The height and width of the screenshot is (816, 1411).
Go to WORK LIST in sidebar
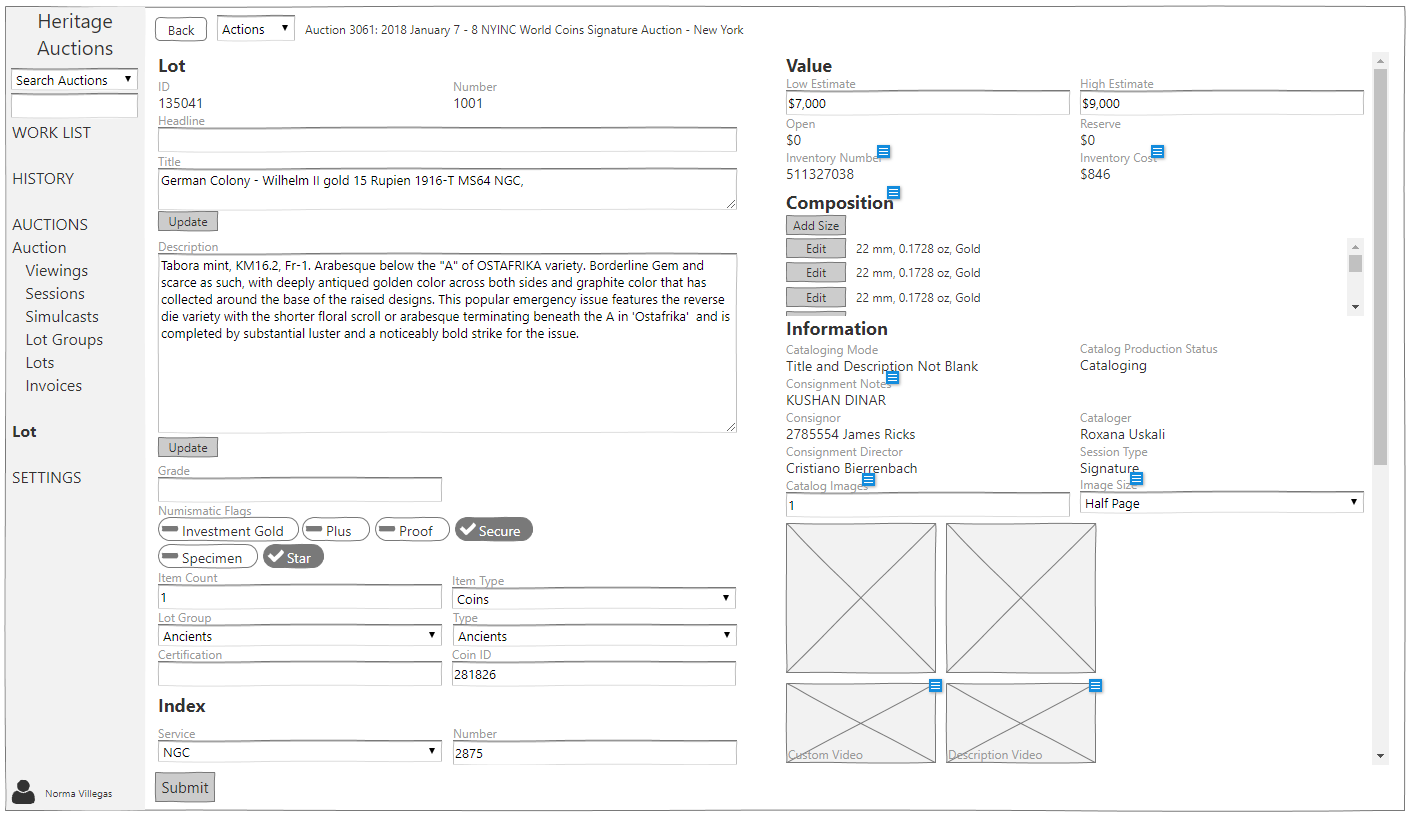pyautogui.click(x=51, y=133)
